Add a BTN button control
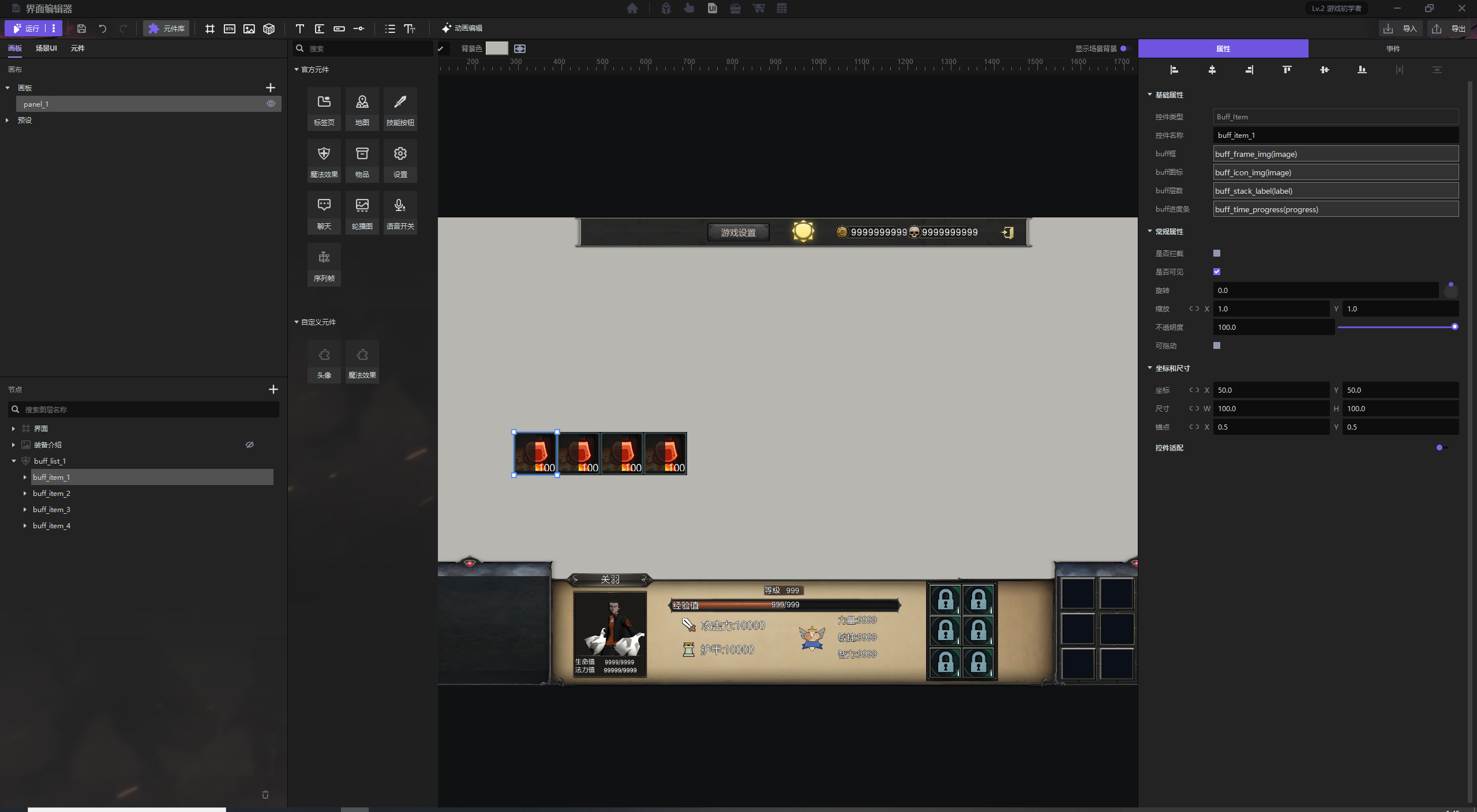The width and height of the screenshot is (1477, 812). (x=230, y=28)
